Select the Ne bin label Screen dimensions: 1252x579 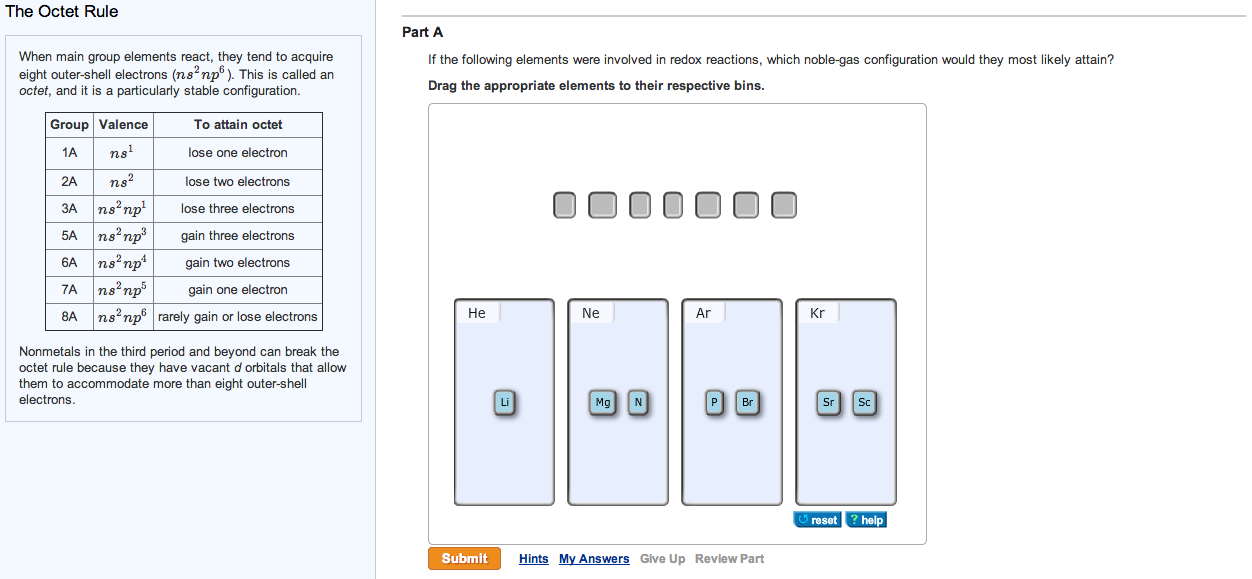tap(590, 312)
